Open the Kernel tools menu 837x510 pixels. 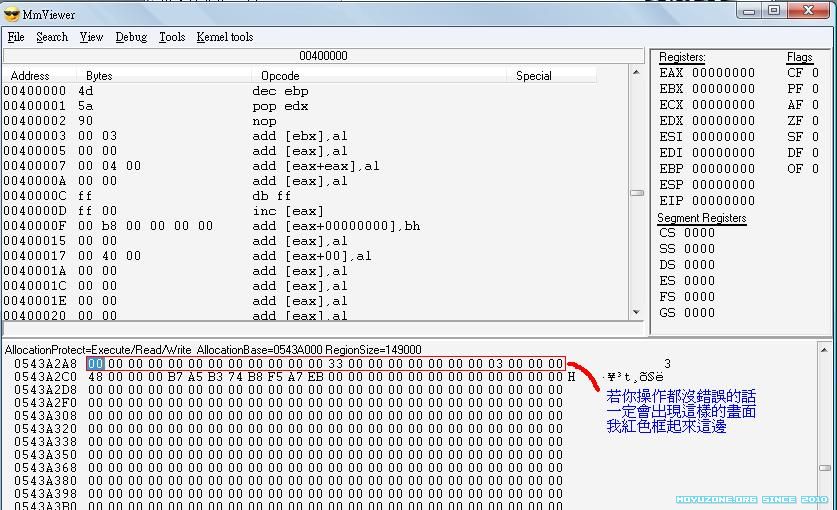tap(225, 37)
